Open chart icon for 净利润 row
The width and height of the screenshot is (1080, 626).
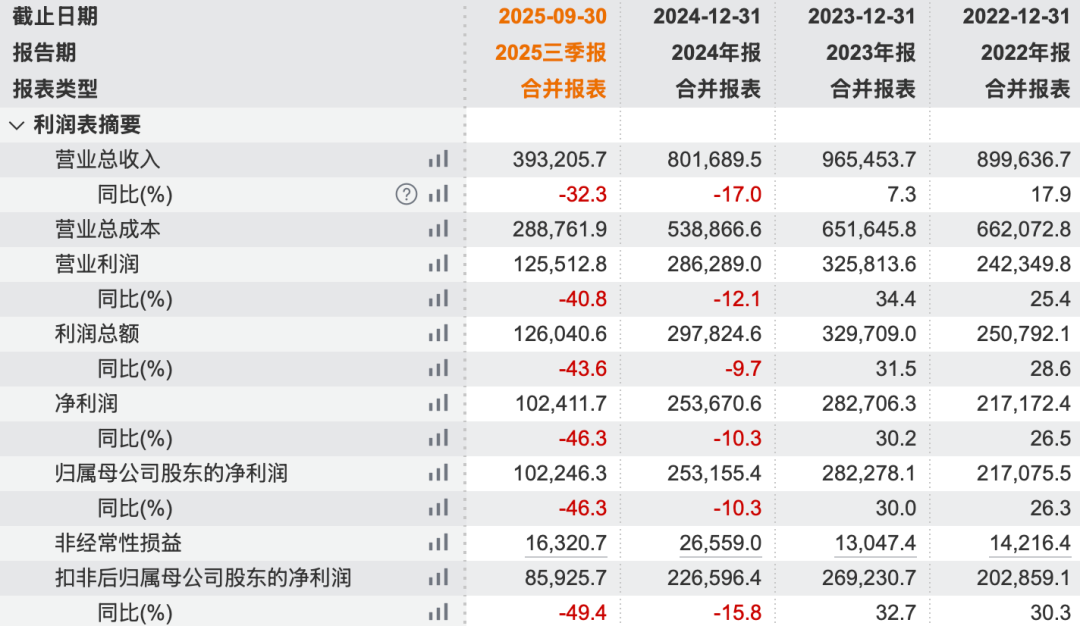click(x=438, y=403)
